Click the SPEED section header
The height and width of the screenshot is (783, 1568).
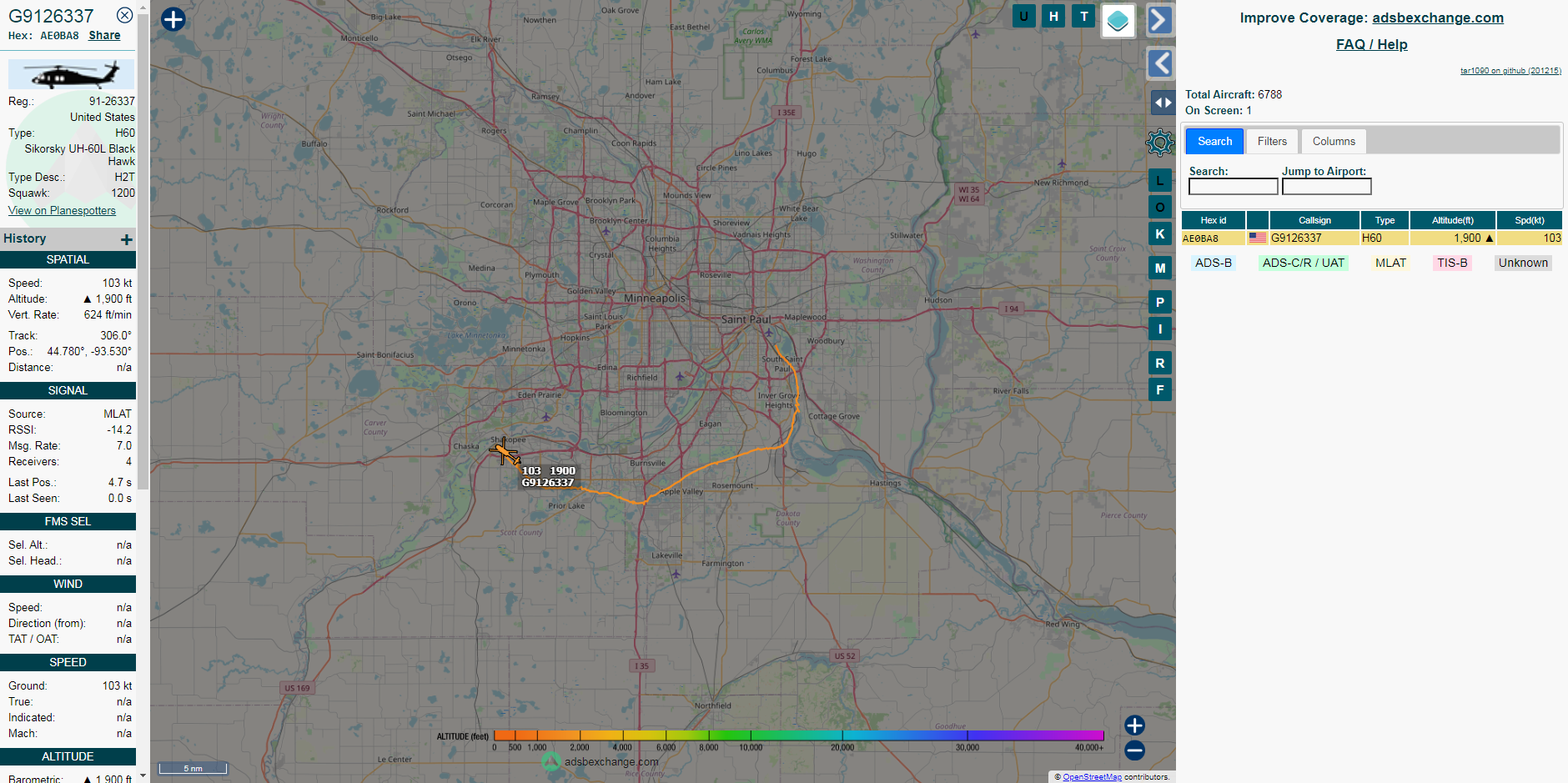68,662
